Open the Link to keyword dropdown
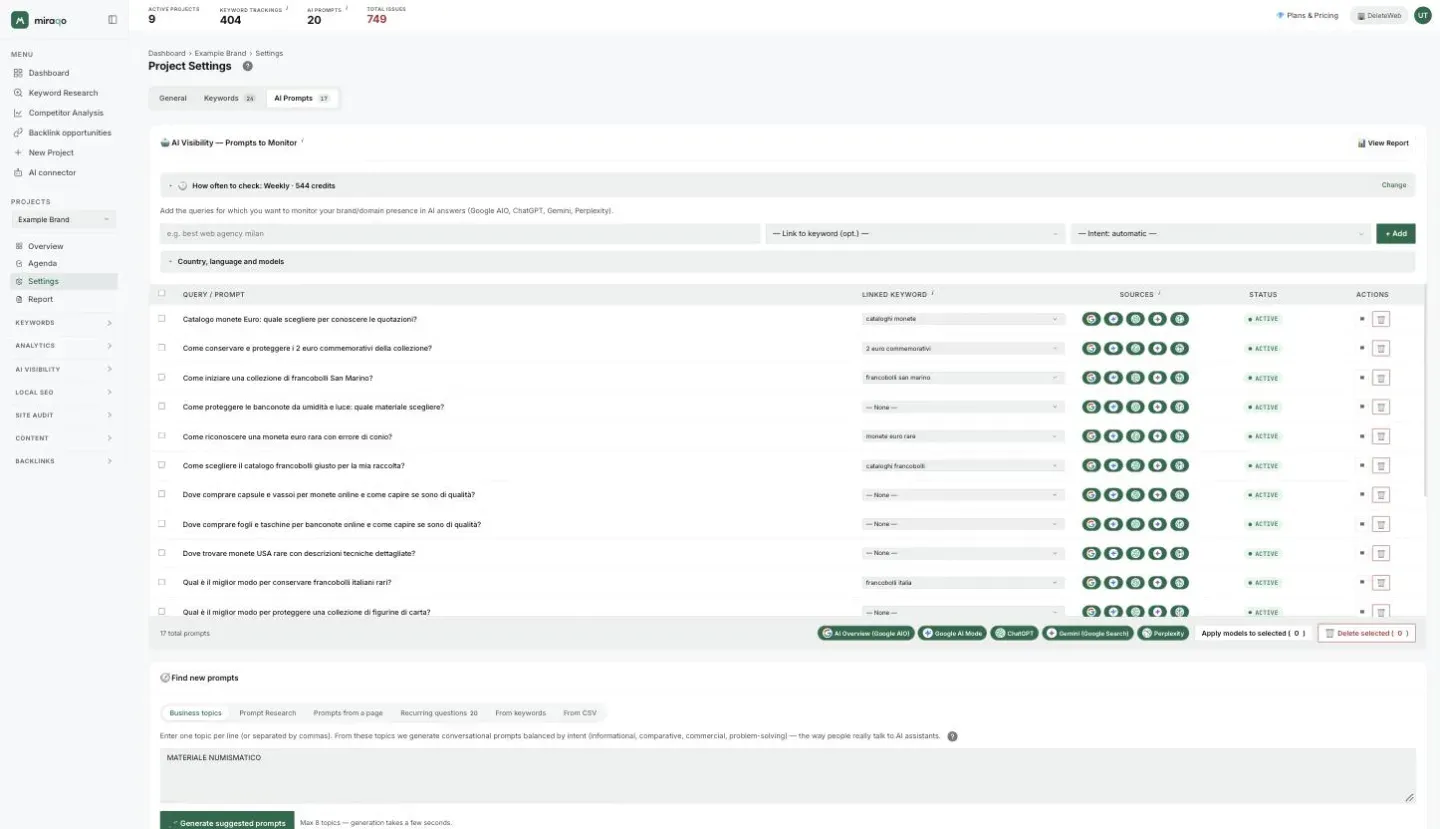The image size is (1440, 829). coord(915,233)
